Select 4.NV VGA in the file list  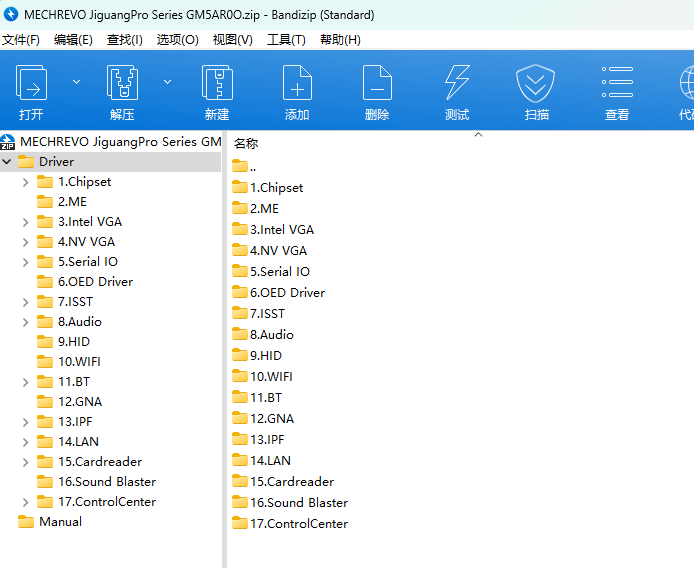click(x=270, y=251)
